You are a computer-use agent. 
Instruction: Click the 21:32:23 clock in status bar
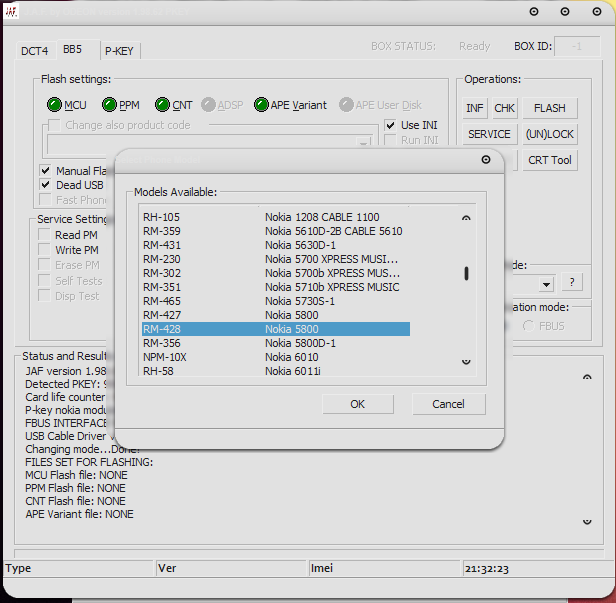coord(487,569)
